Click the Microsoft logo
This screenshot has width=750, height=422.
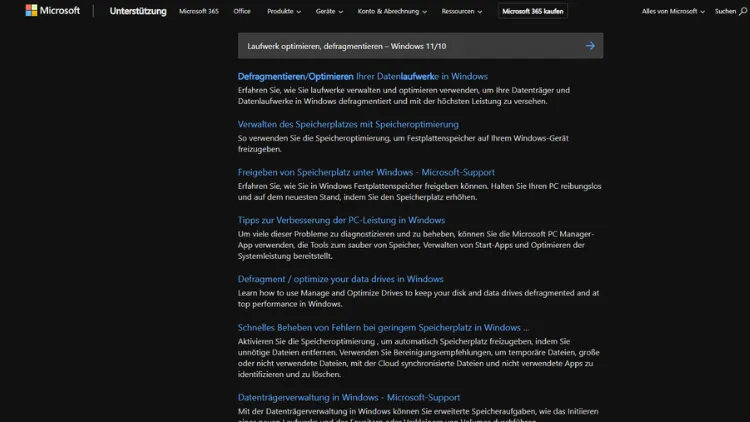click(x=53, y=11)
